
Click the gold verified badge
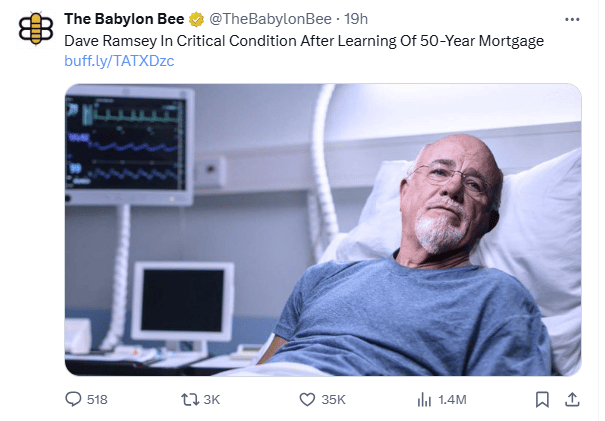point(196,19)
